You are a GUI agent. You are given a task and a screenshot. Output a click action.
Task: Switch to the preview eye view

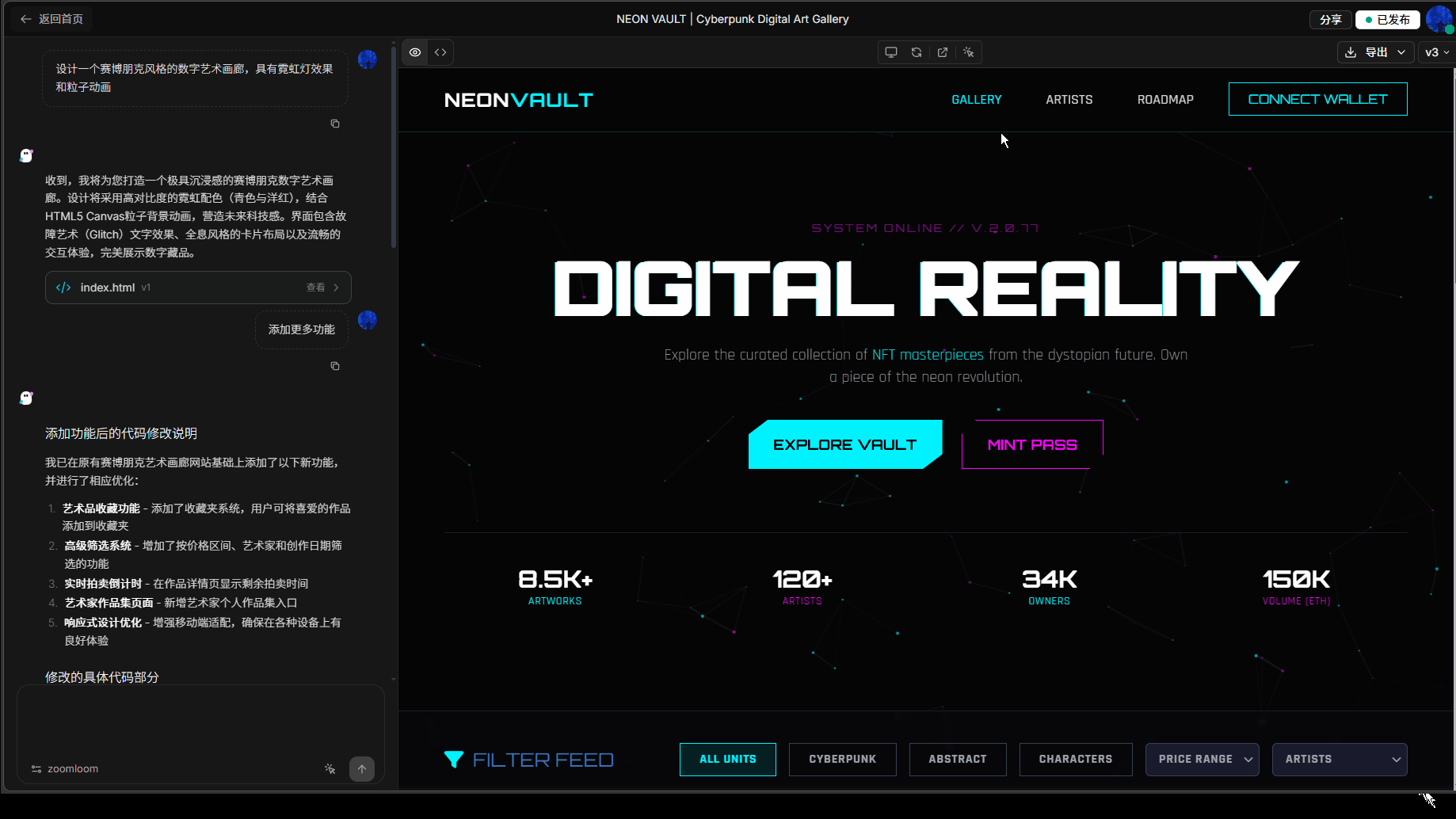[415, 52]
